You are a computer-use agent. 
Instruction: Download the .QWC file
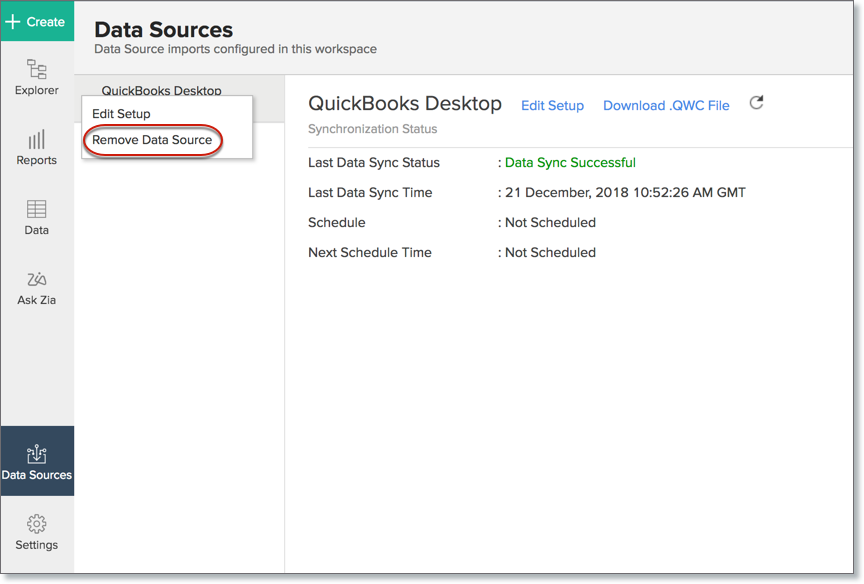pos(666,106)
